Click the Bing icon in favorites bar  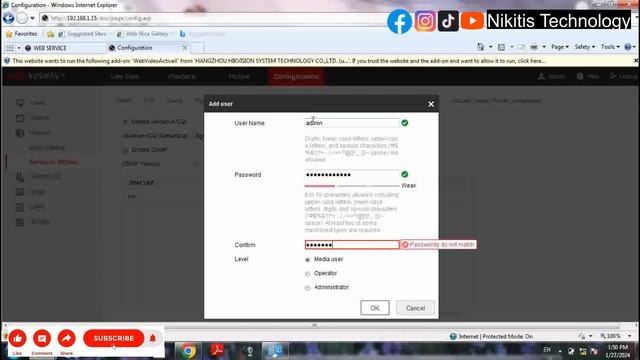coord(182,34)
